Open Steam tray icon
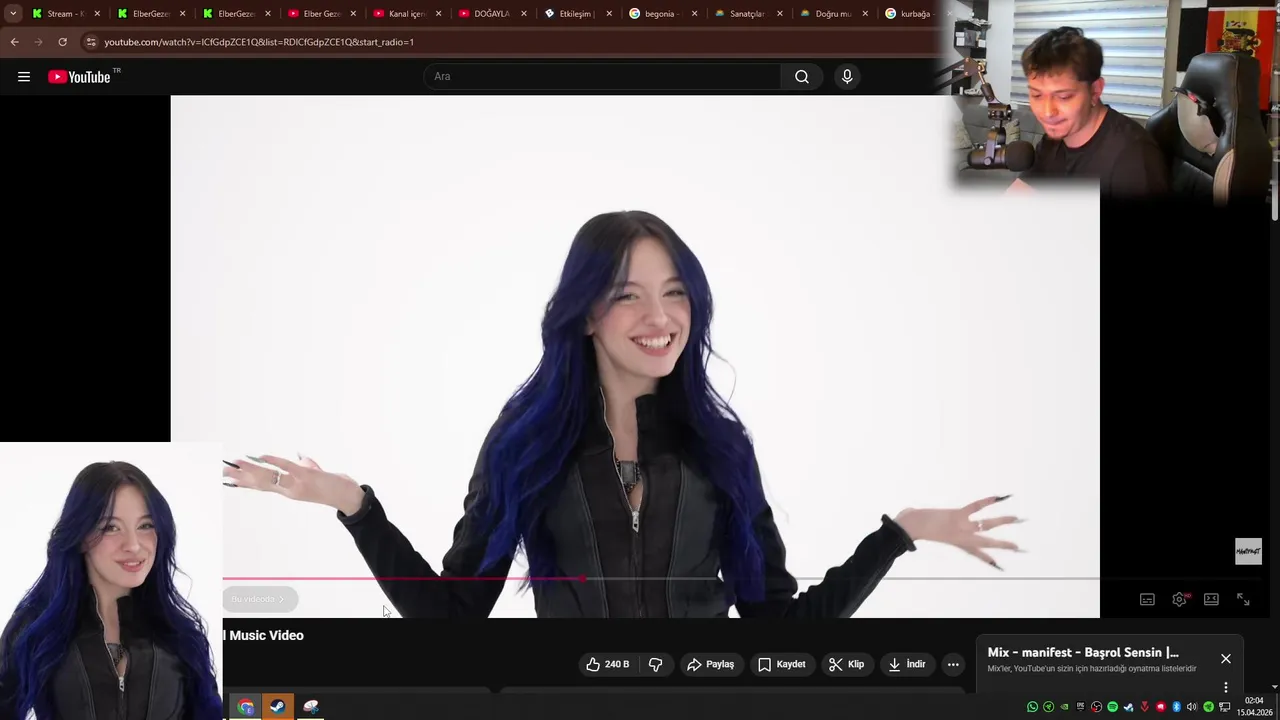Screen dimensions: 1280x720 point(1128,707)
